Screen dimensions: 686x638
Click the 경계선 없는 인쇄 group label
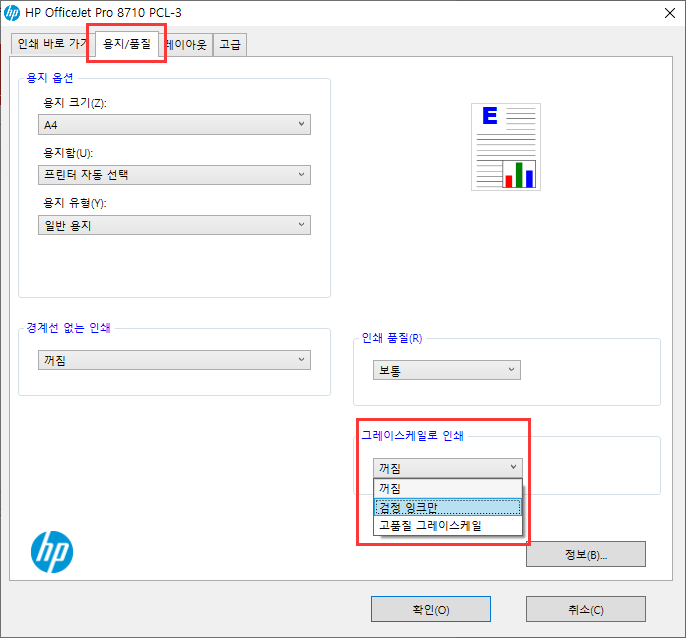[68, 328]
